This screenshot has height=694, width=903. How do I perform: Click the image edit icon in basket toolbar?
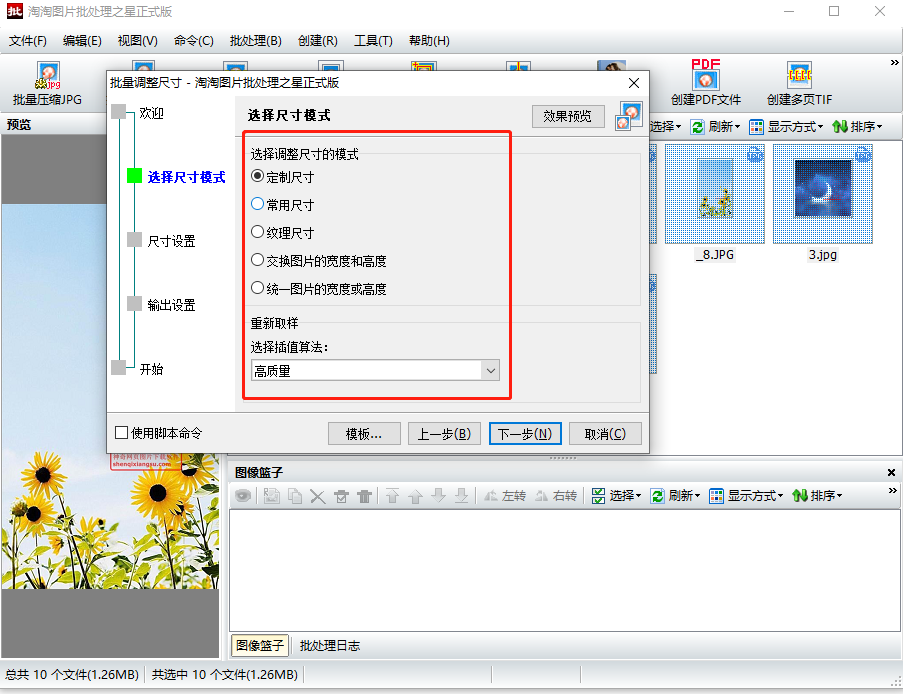[x=271, y=496]
